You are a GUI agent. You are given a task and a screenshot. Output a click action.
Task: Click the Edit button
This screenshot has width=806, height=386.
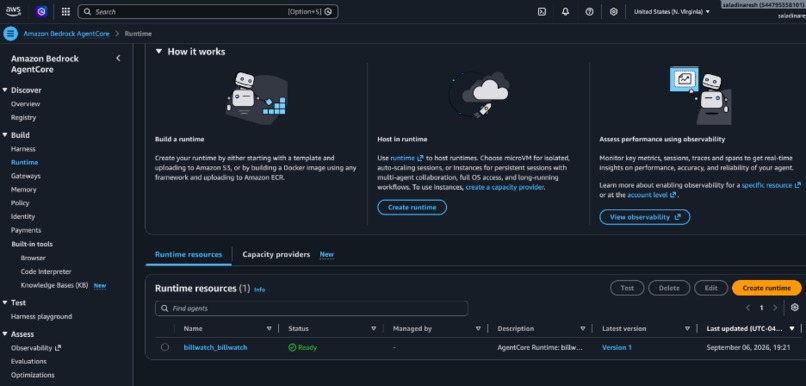pyautogui.click(x=711, y=288)
